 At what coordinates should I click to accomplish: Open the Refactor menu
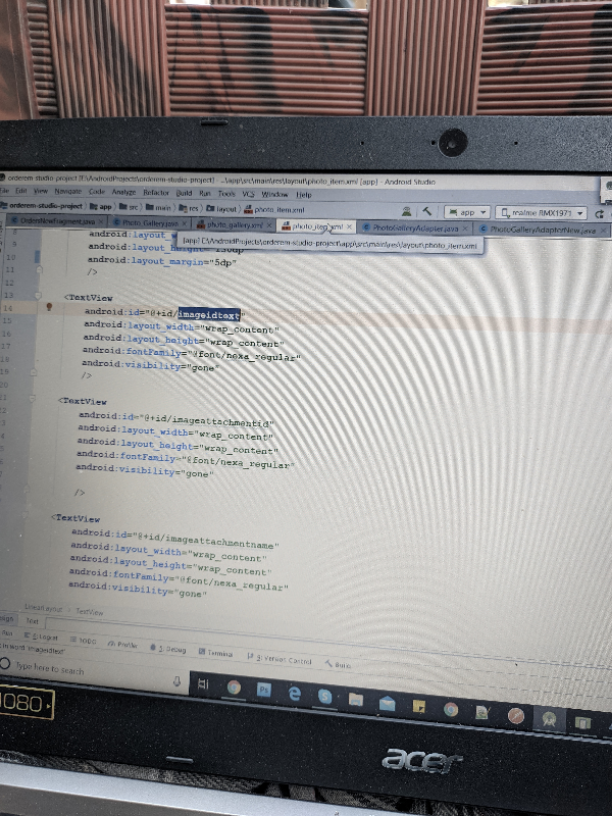(156, 191)
